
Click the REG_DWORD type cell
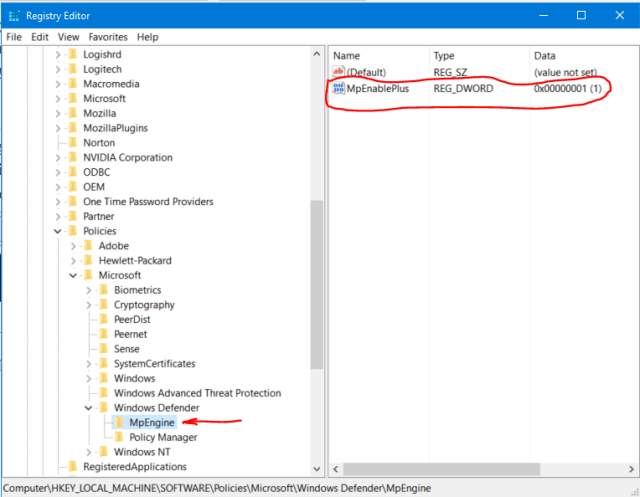click(x=463, y=89)
